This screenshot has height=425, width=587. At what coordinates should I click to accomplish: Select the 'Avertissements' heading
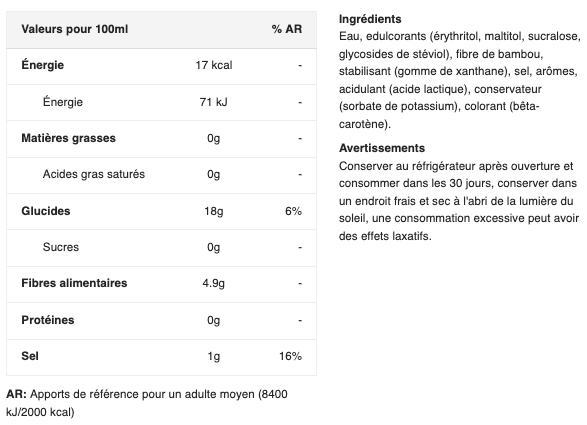coord(382,148)
